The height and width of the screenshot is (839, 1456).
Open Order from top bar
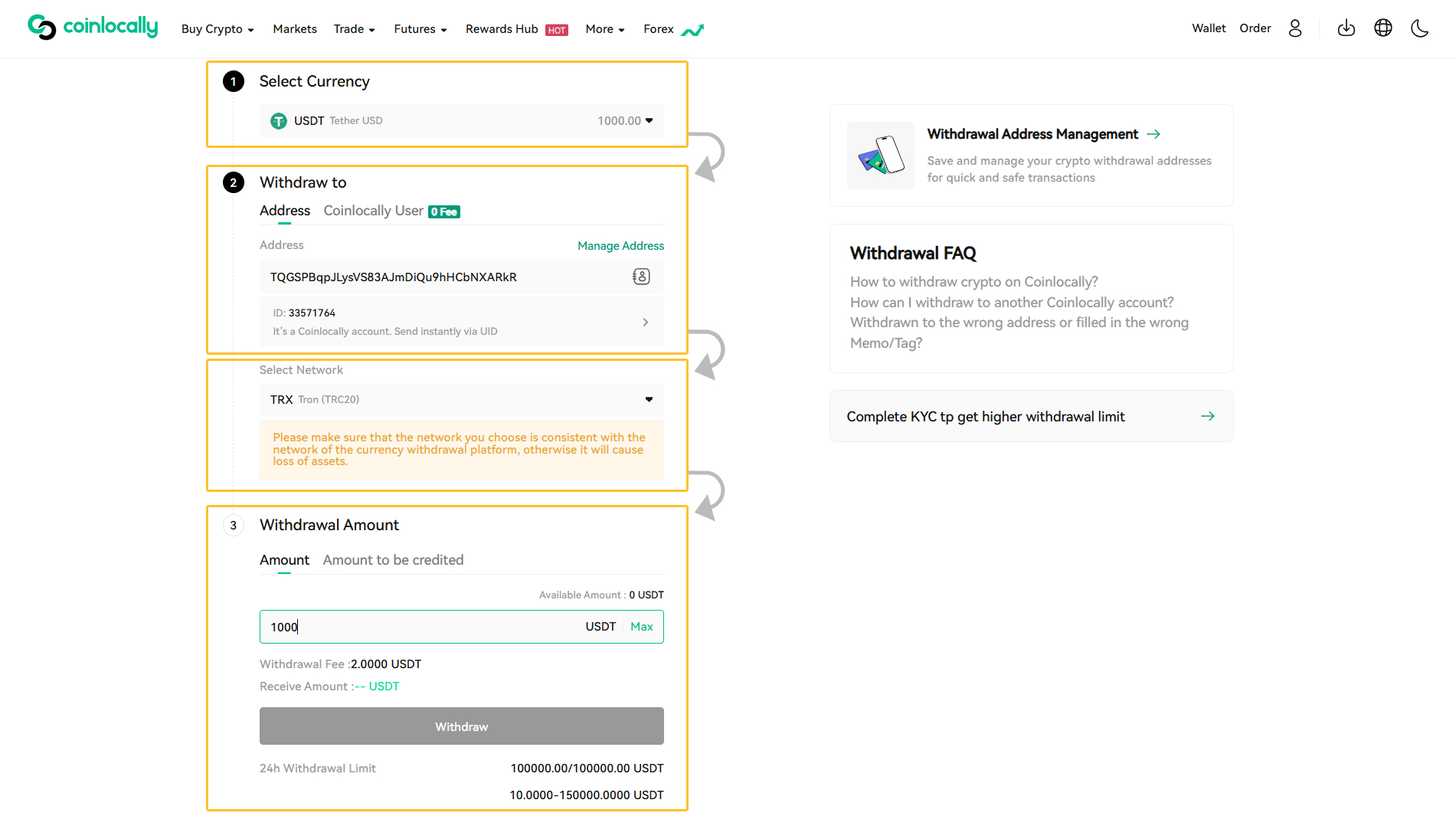[x=1255, y=28]
